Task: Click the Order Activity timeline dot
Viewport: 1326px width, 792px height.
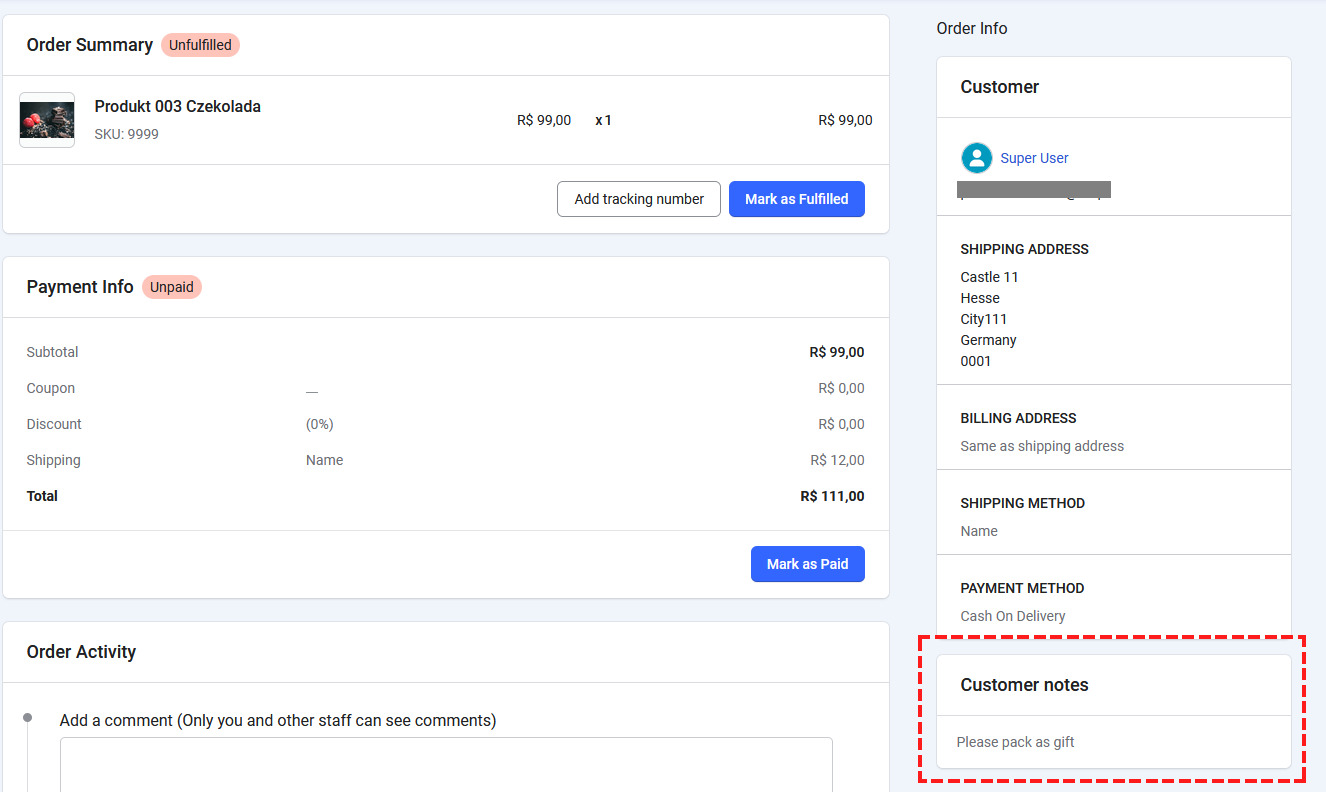Action: [28, 718]
